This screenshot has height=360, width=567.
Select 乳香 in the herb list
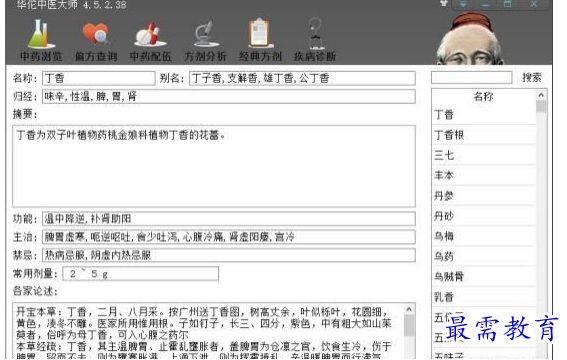point(484,297)
